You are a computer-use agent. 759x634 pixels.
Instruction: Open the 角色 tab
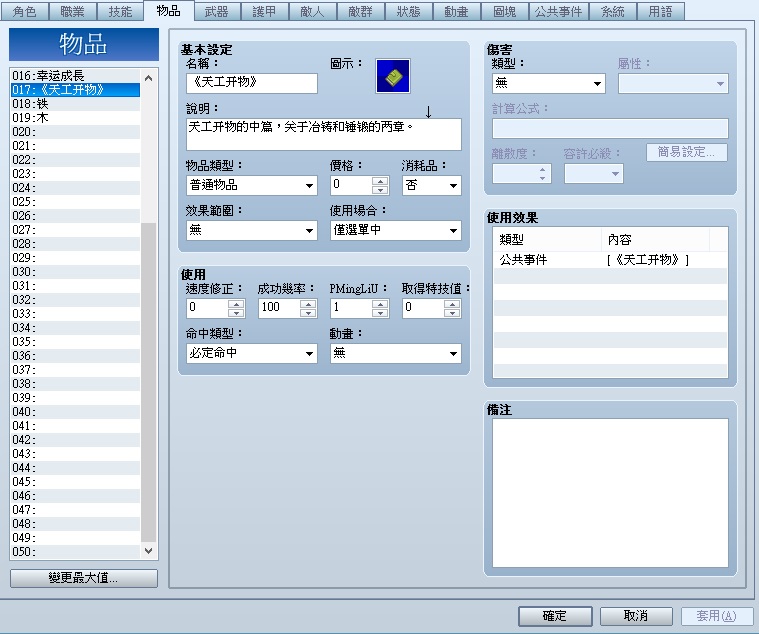click(x=25, y=11)
